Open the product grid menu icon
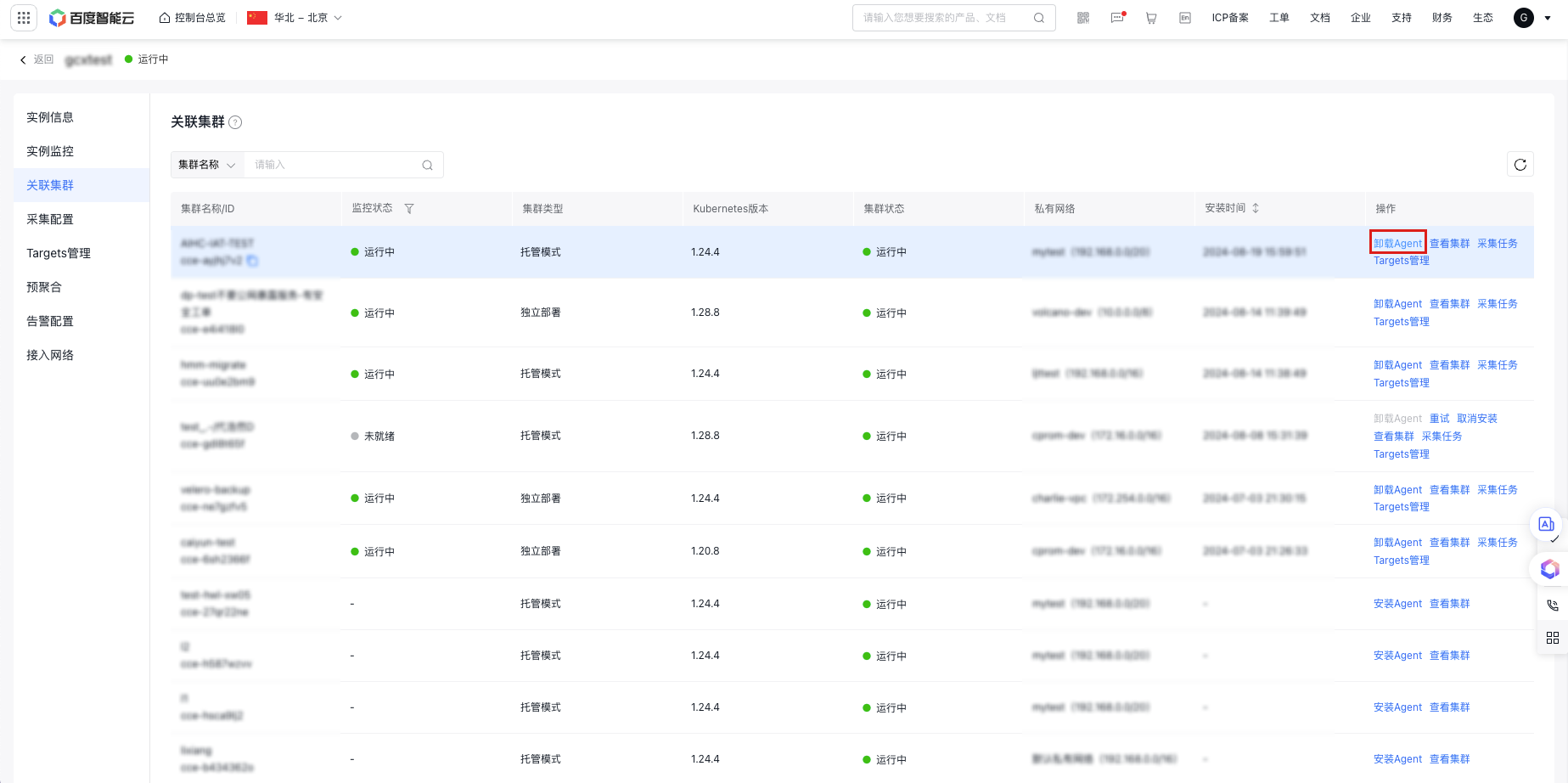Viewport: 1568px width, 783px height. click(x=24, y=17)
